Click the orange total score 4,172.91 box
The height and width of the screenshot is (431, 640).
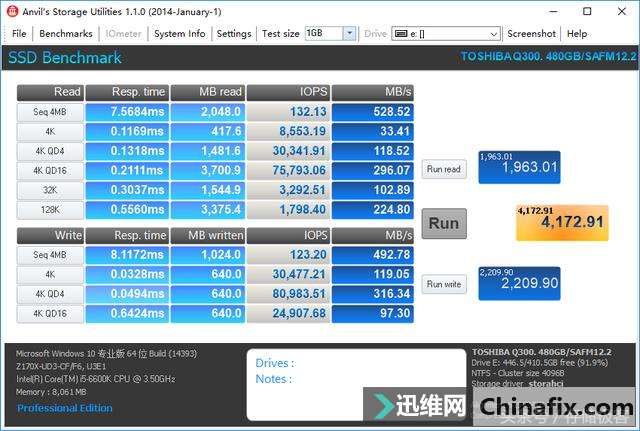pyautogui.click(x=560, y=222)
